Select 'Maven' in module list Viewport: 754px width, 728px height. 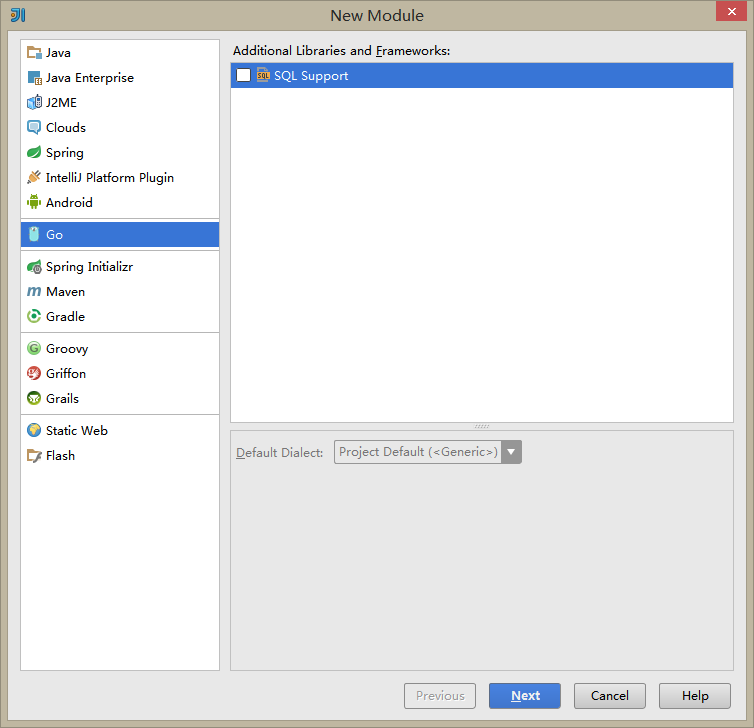coord(120,291)
